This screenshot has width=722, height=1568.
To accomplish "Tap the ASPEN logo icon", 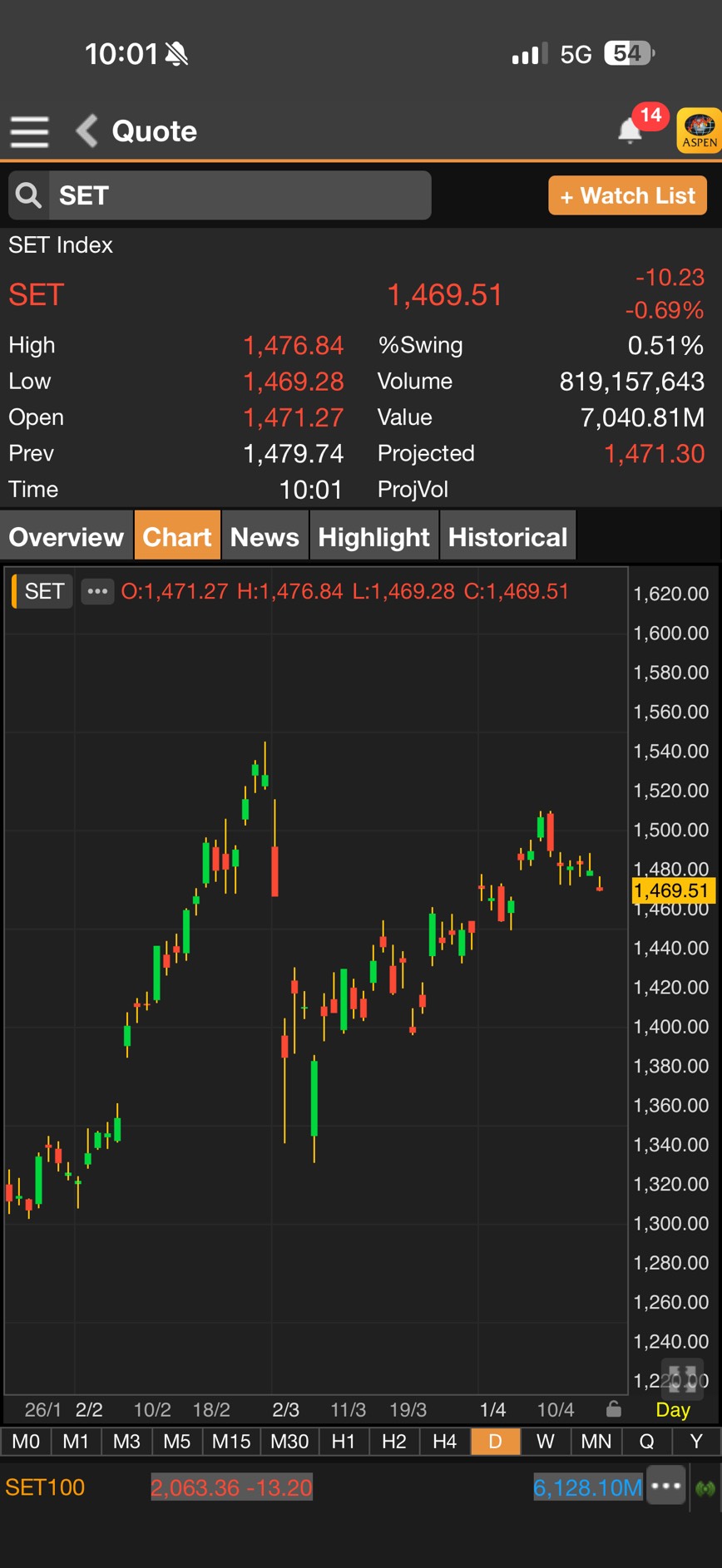I will [x=699, y=131].
